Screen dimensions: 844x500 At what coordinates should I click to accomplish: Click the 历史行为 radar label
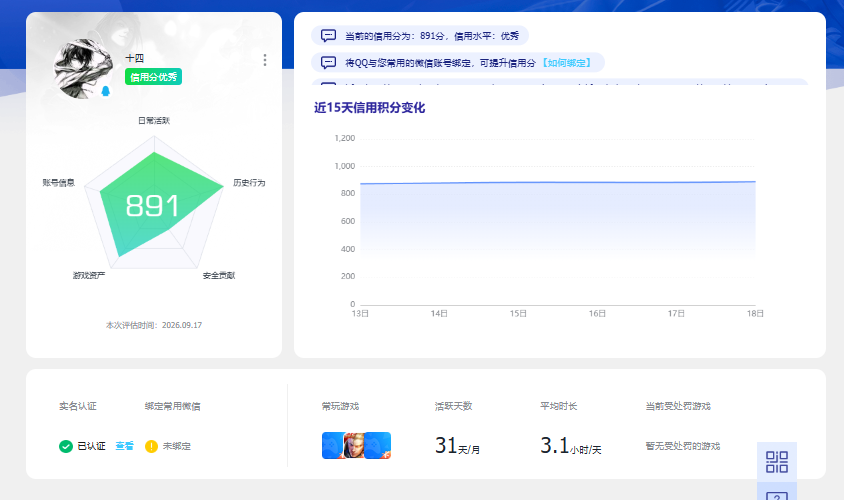pos(249,183)
